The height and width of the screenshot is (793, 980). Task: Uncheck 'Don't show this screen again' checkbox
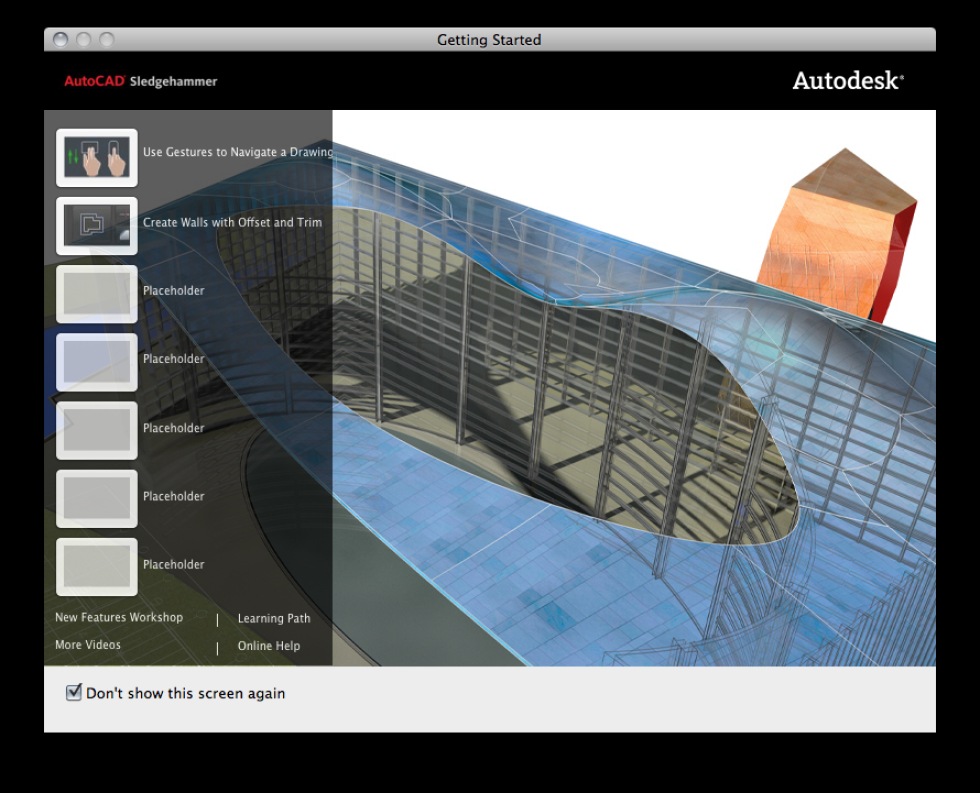coord(73,692)
